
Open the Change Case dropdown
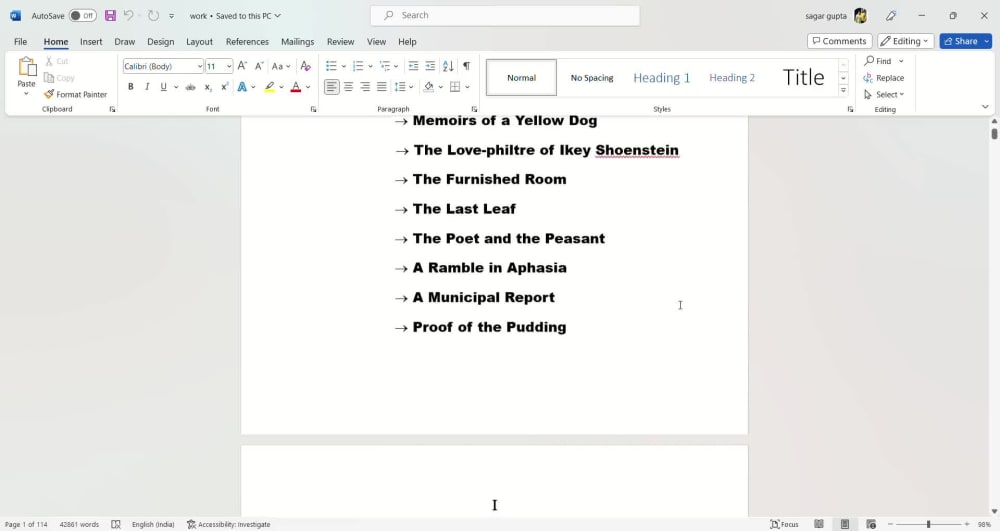[281, 66]
